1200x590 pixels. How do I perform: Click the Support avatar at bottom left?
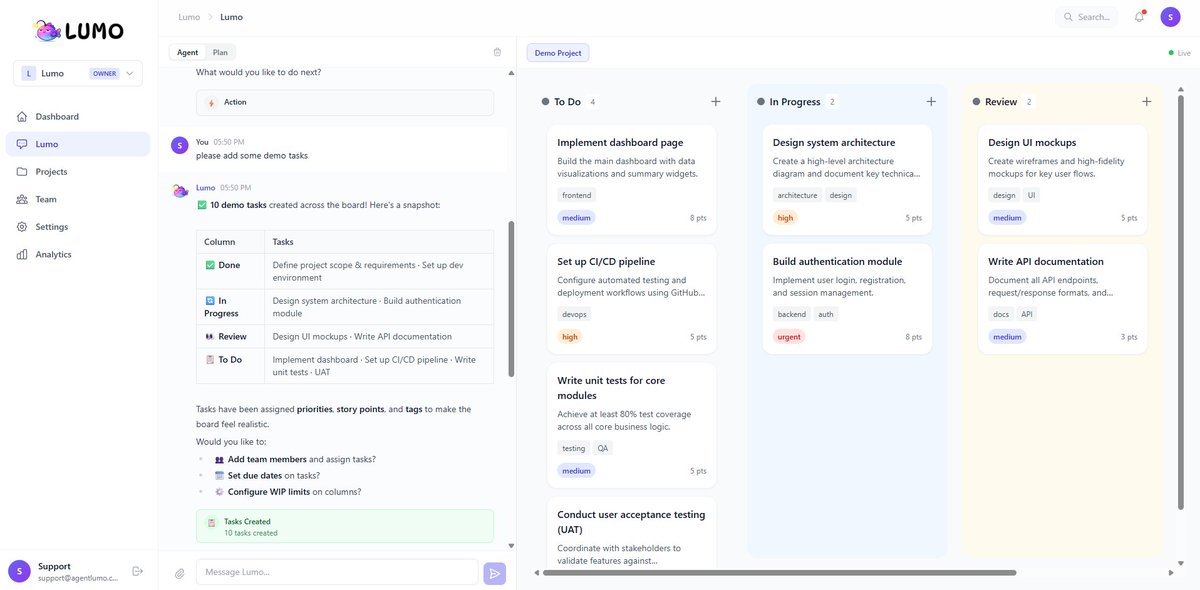(x=19, y=571)
